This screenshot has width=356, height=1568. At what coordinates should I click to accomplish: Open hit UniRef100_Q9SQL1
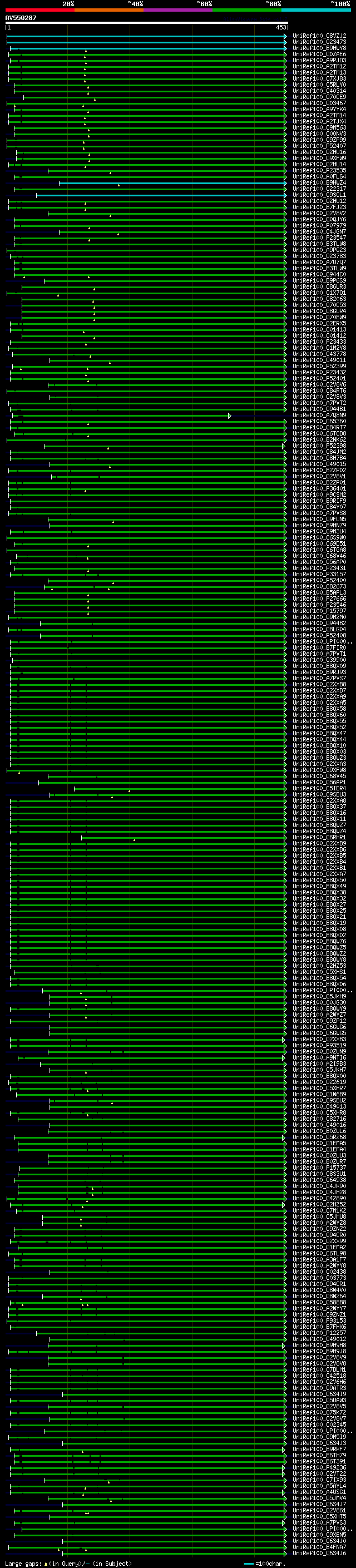tap(319, 195)
